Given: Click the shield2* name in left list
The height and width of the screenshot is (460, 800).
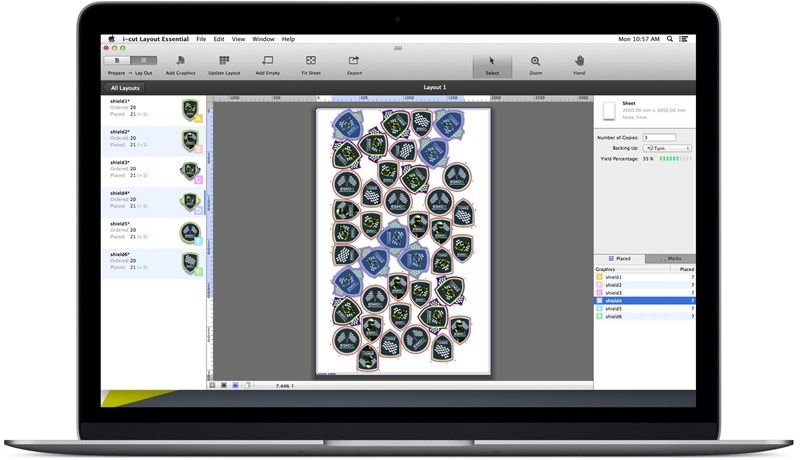Looking at the screenshot, I should click(120, 132).
